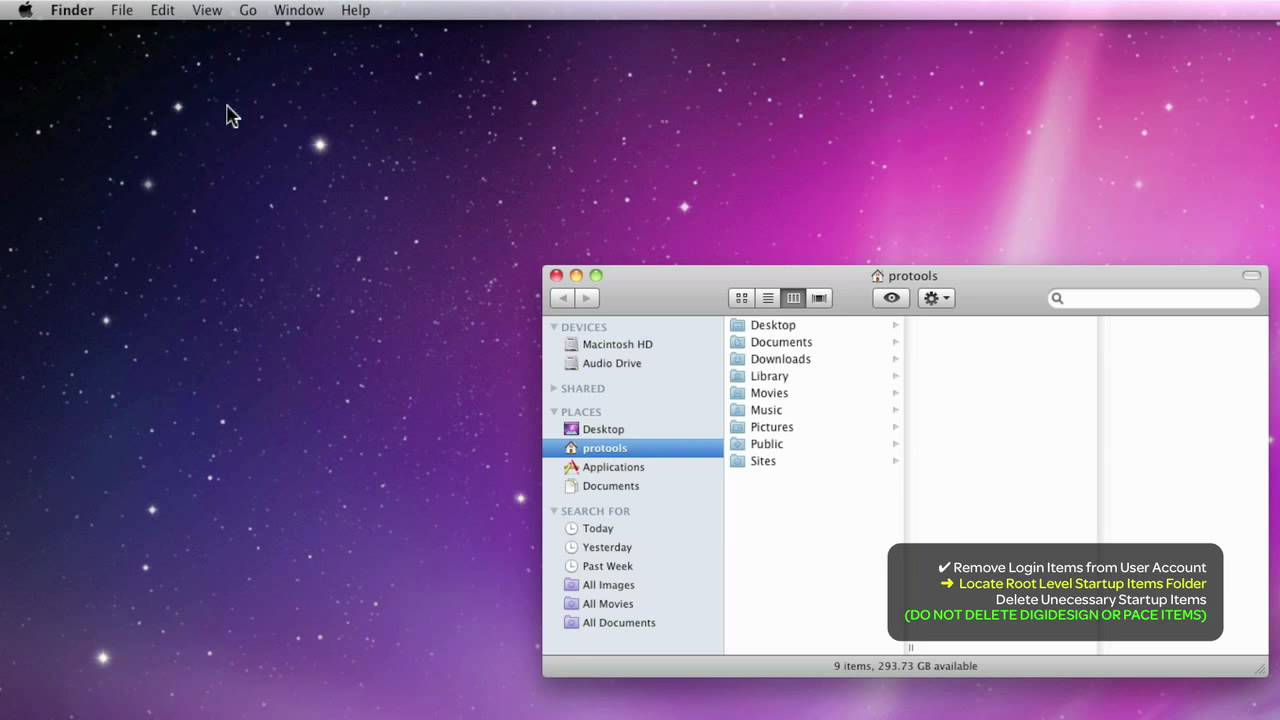Expand the SHARED sidebar section
This screenshot has height=720, width=1280.
554,388
